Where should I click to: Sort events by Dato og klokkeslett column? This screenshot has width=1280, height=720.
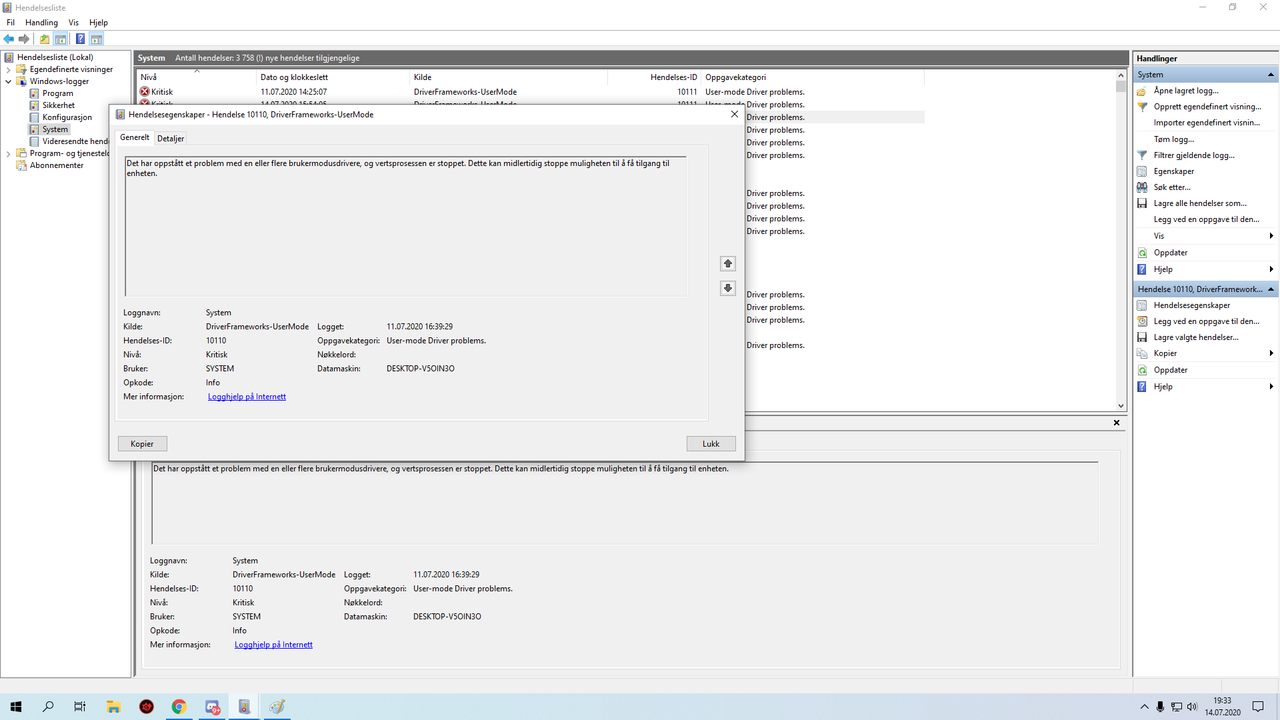tap(333, 77)
